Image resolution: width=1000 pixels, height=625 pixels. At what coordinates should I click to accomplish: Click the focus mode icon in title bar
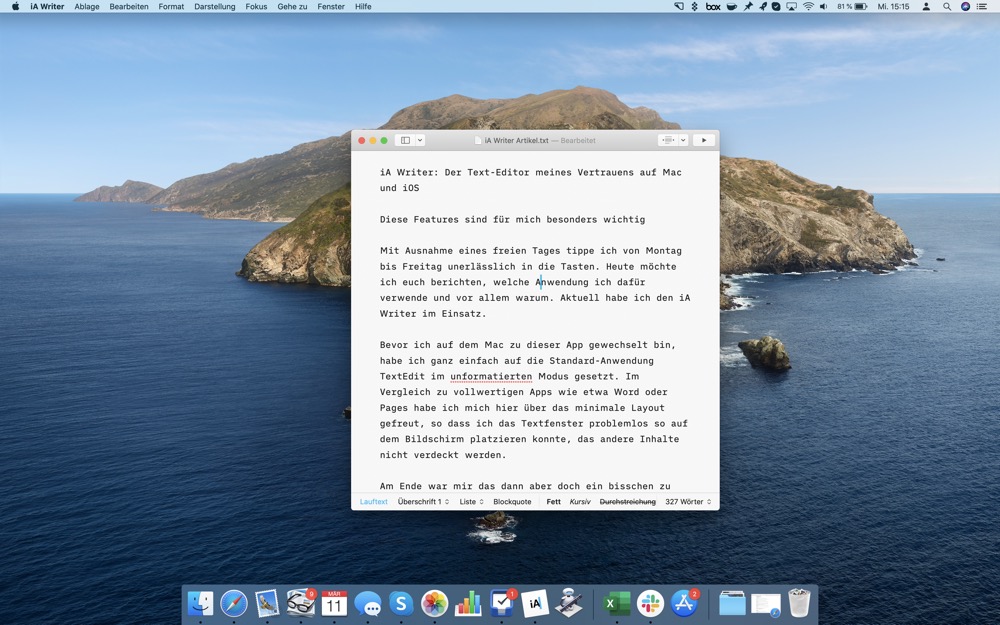(668, 141)
